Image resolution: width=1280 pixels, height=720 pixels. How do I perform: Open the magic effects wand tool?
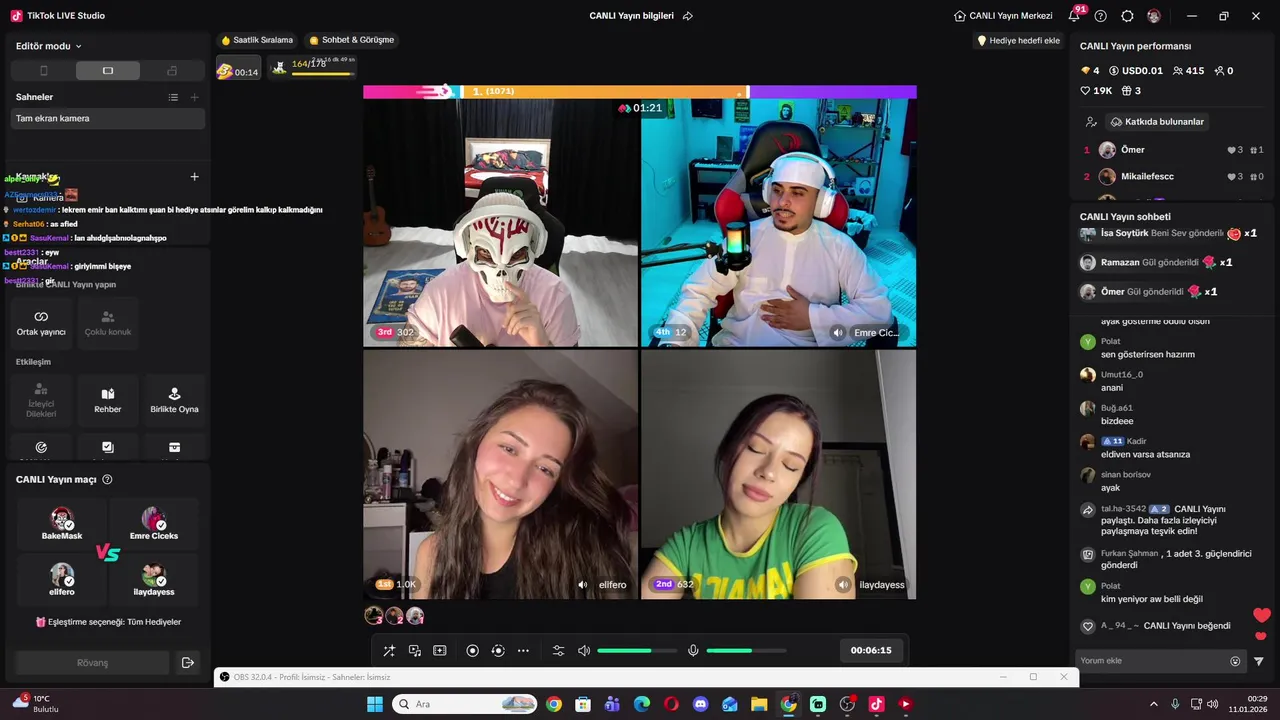point(389,651)
